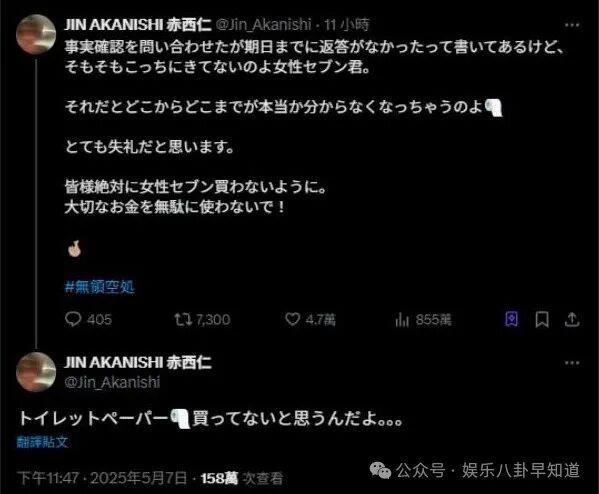This screenshot has width=599, height=494.
Task: Open more options on second tweet
Action: pyautogui.click(x=572, y=363)
